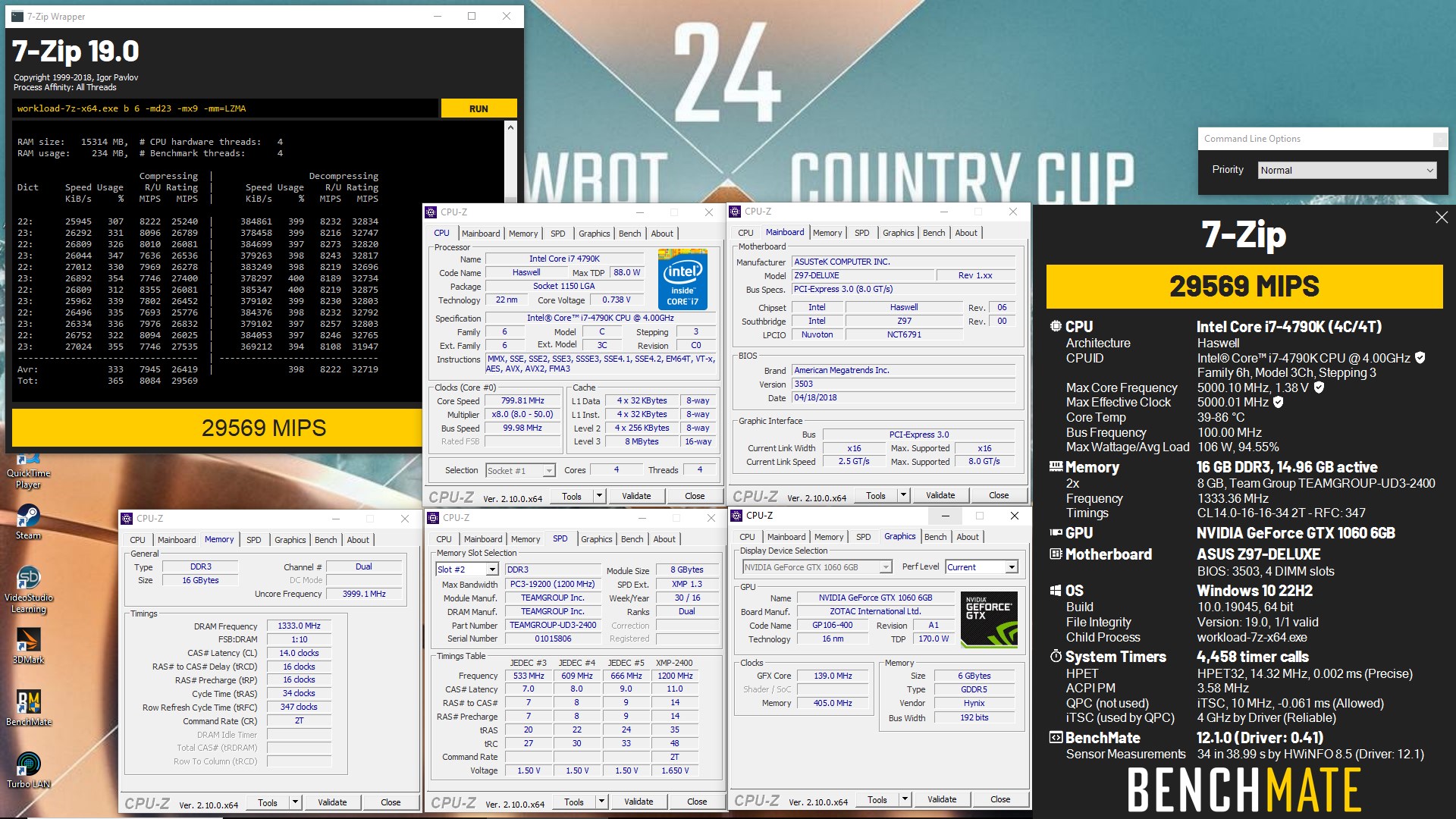Image resolution: width=1456 pixels, height=819 pixels.
Task: Select Mainboard tab in CPU tab window
Action: tap(481, 234)
